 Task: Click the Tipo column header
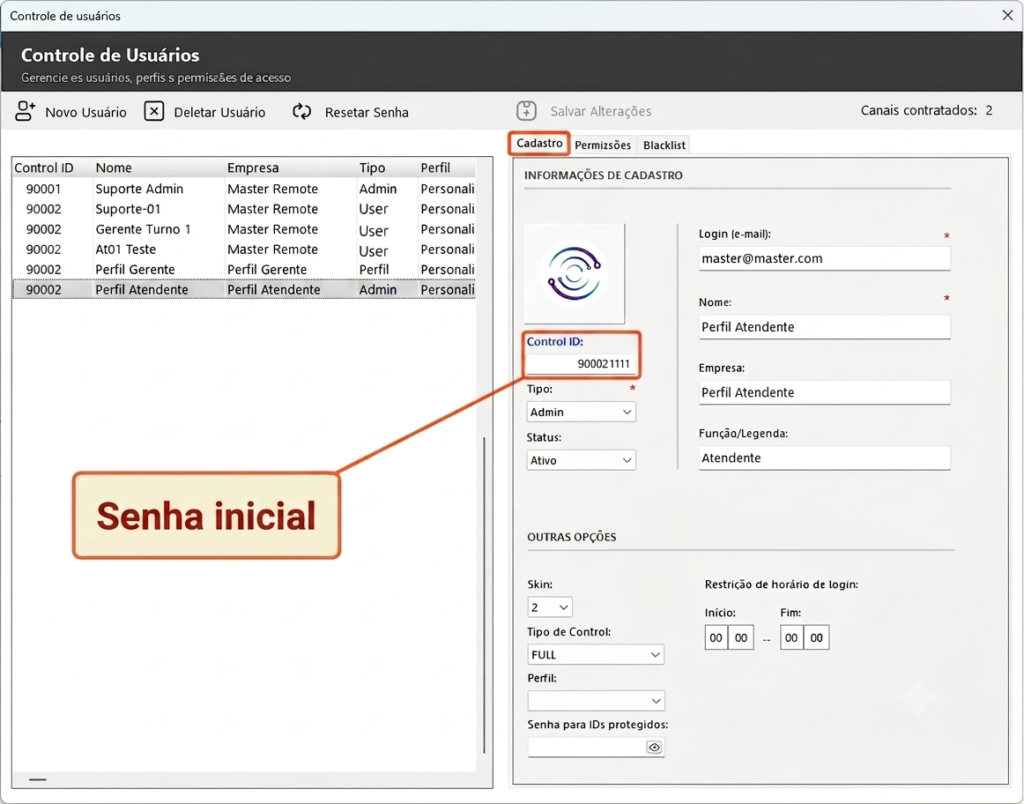click(372, 168)
